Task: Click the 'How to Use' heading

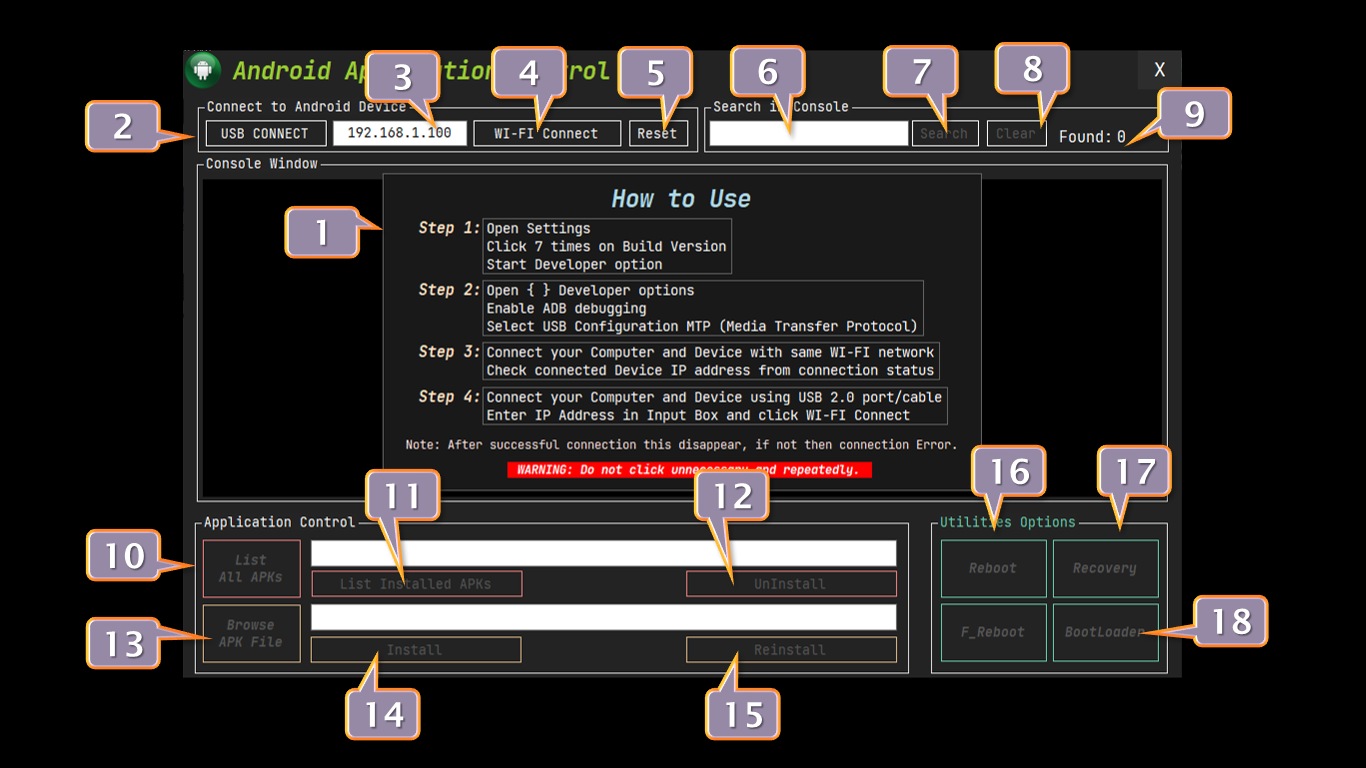Action: [x=681, y=199]
